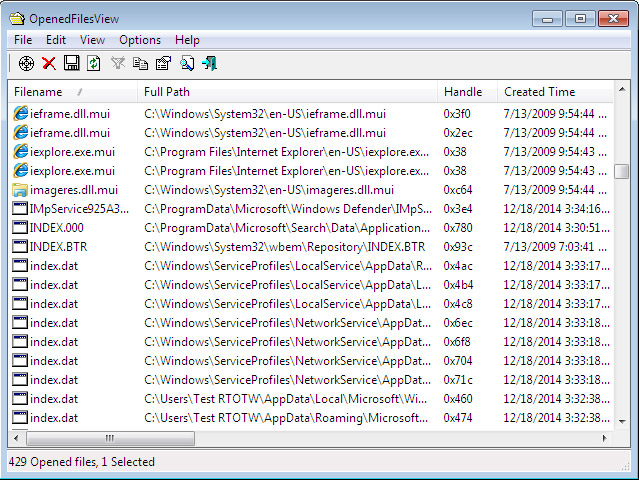Click IE icon of ieframe.dll.mui handle 0x2ec
The width and height of the screenshot is (639, 480).
tap(20, 133)
